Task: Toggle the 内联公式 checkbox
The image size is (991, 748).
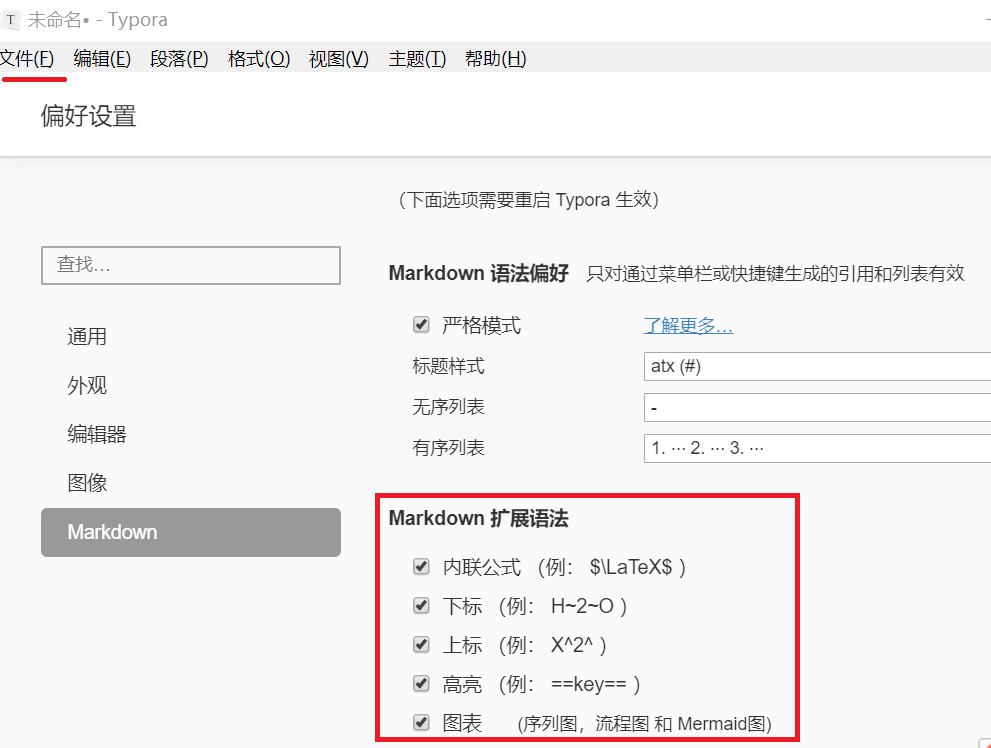Action: 421,566
